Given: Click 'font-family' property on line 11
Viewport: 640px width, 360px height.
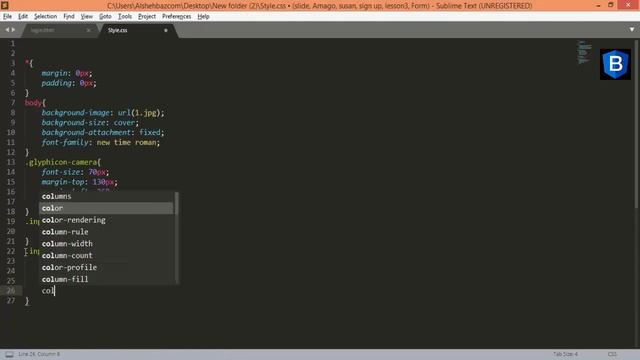Looking at the screenshot, I should 65,142.
